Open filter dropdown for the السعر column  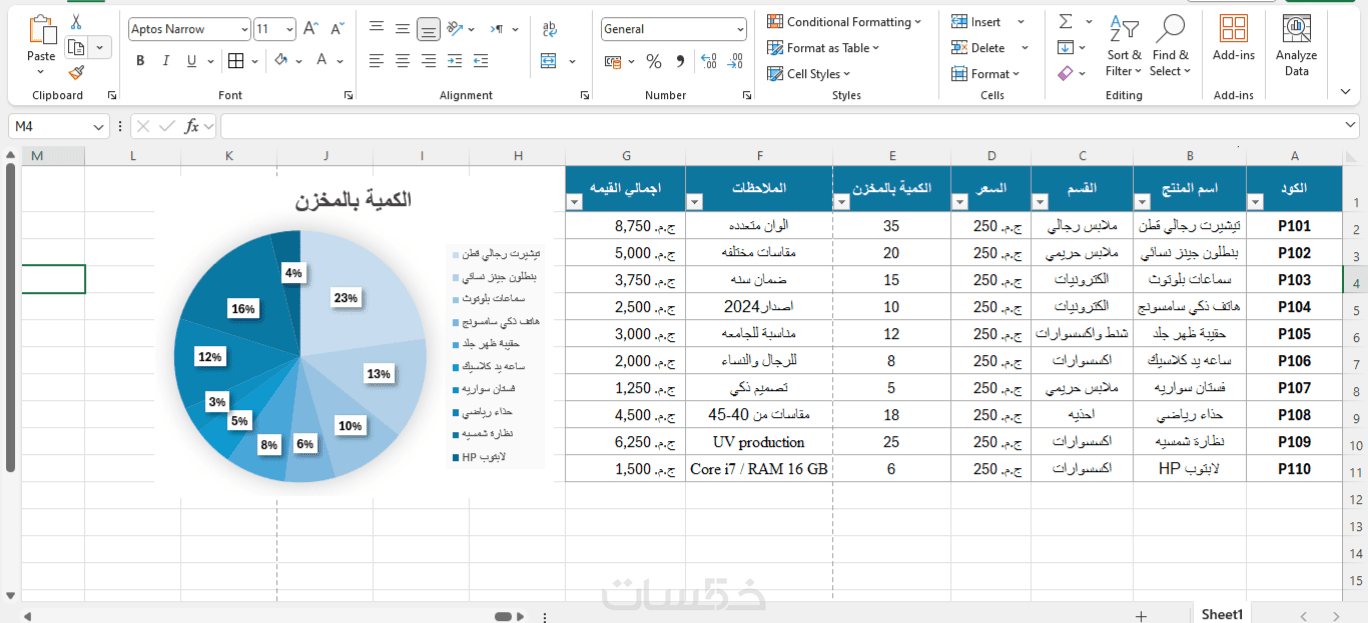click(x=960, y=202)
